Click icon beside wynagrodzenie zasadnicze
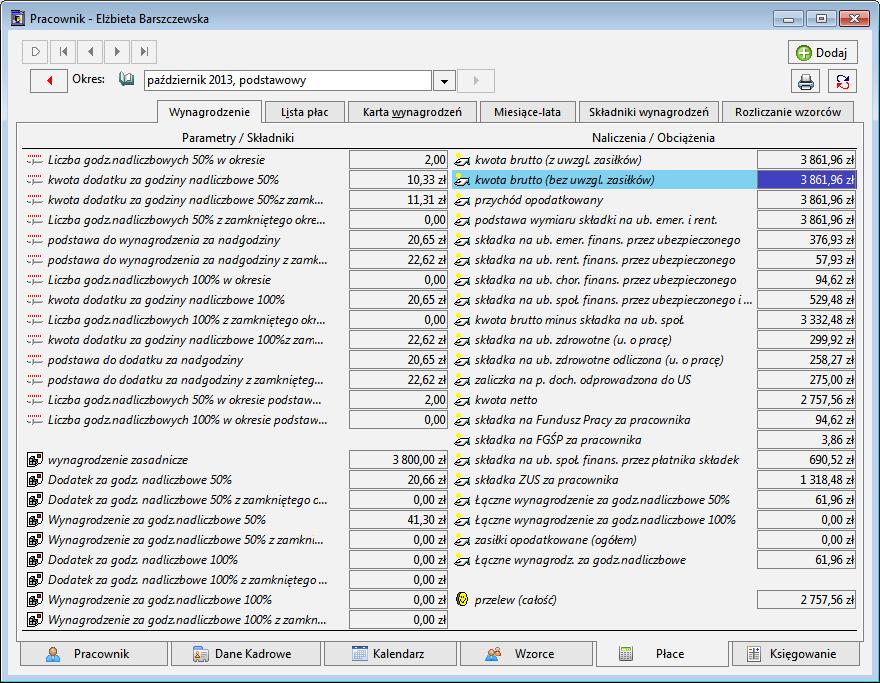880x683 pixels. 35,460
